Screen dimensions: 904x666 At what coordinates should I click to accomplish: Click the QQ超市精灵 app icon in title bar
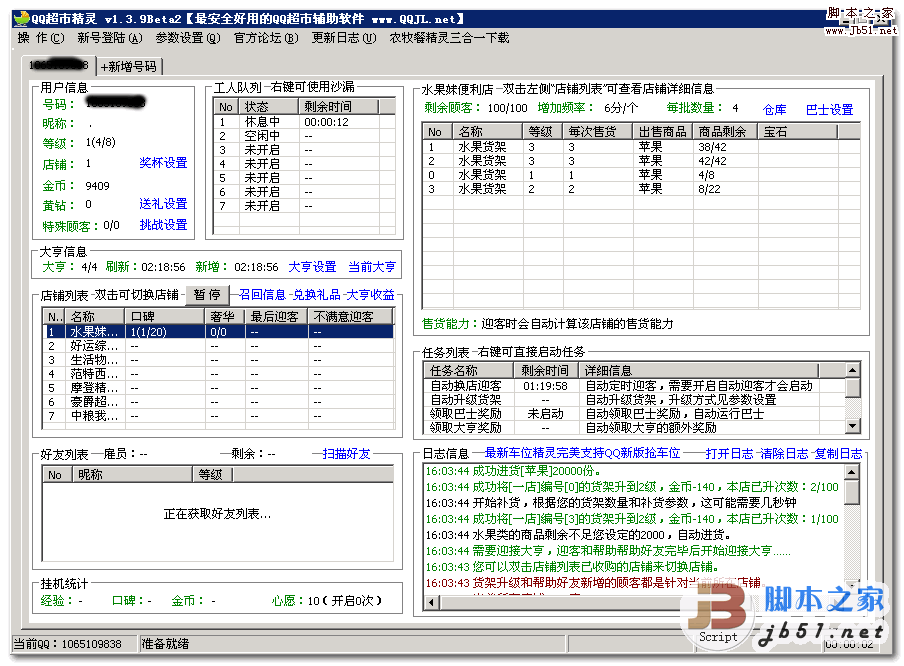(x=21, y=18)
